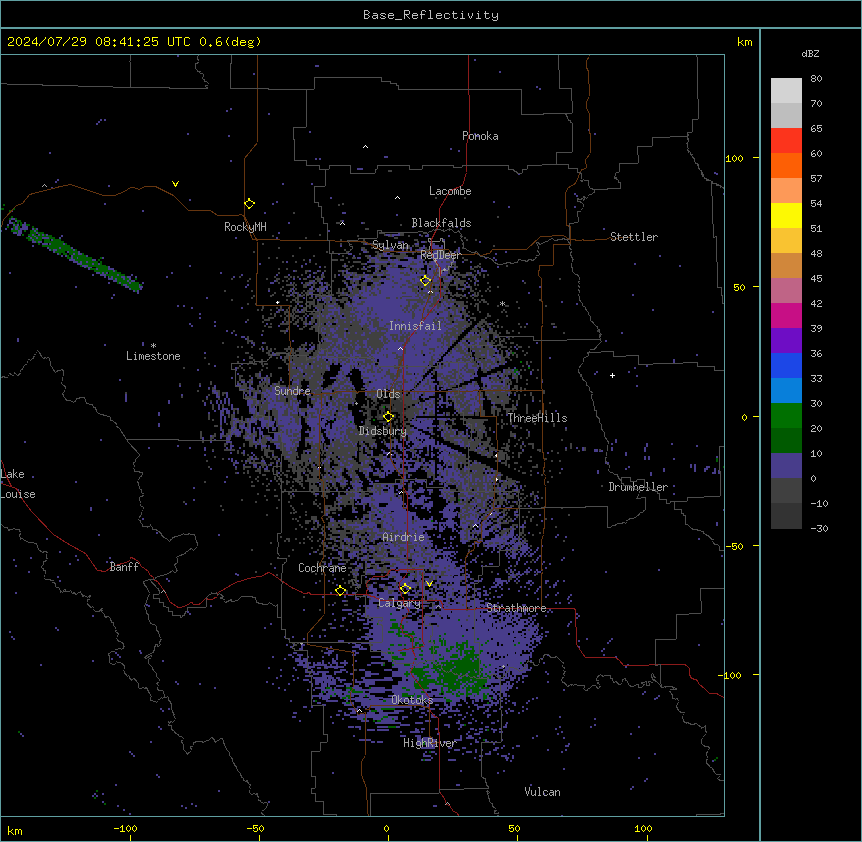This screenshot has width=862, height=842.
Task: Click the dark green swatch between 20 and 10
Action: click(786, 441)
